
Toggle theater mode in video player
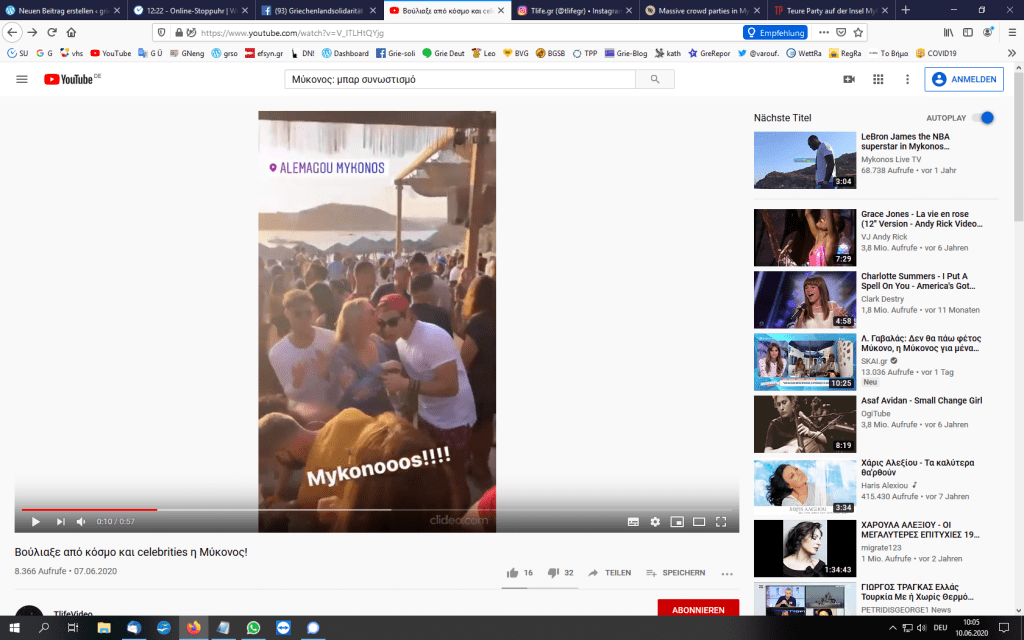(699, 521)
